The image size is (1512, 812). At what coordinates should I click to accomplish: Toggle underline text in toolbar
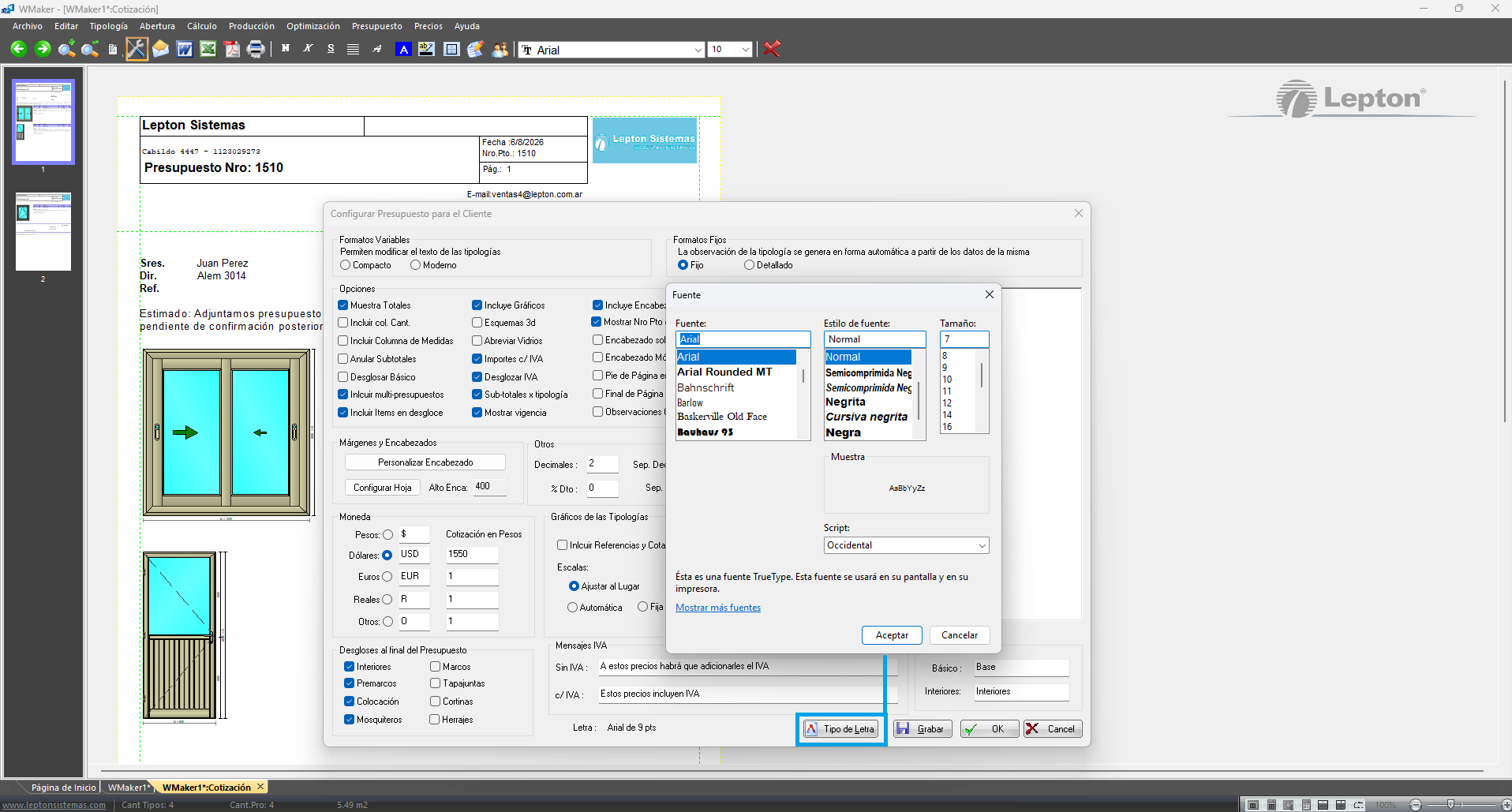click(331, 49)
